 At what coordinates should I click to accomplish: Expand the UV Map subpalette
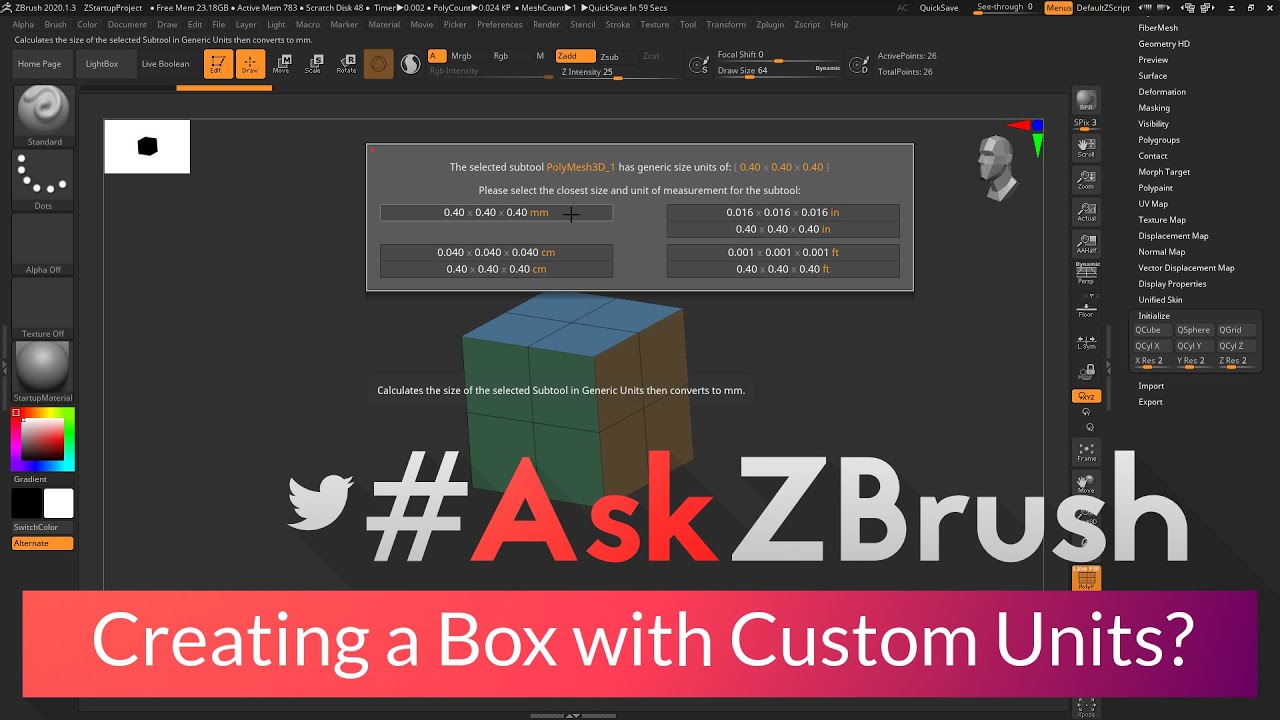[x=1153, y=204]
